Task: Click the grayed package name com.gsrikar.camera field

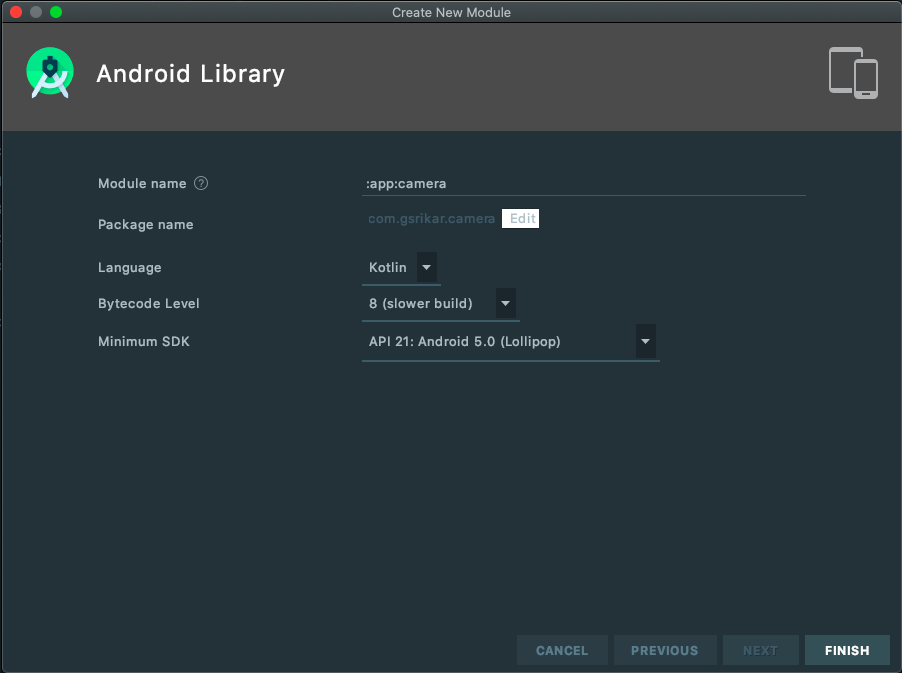Action: (x=432, y=218)
